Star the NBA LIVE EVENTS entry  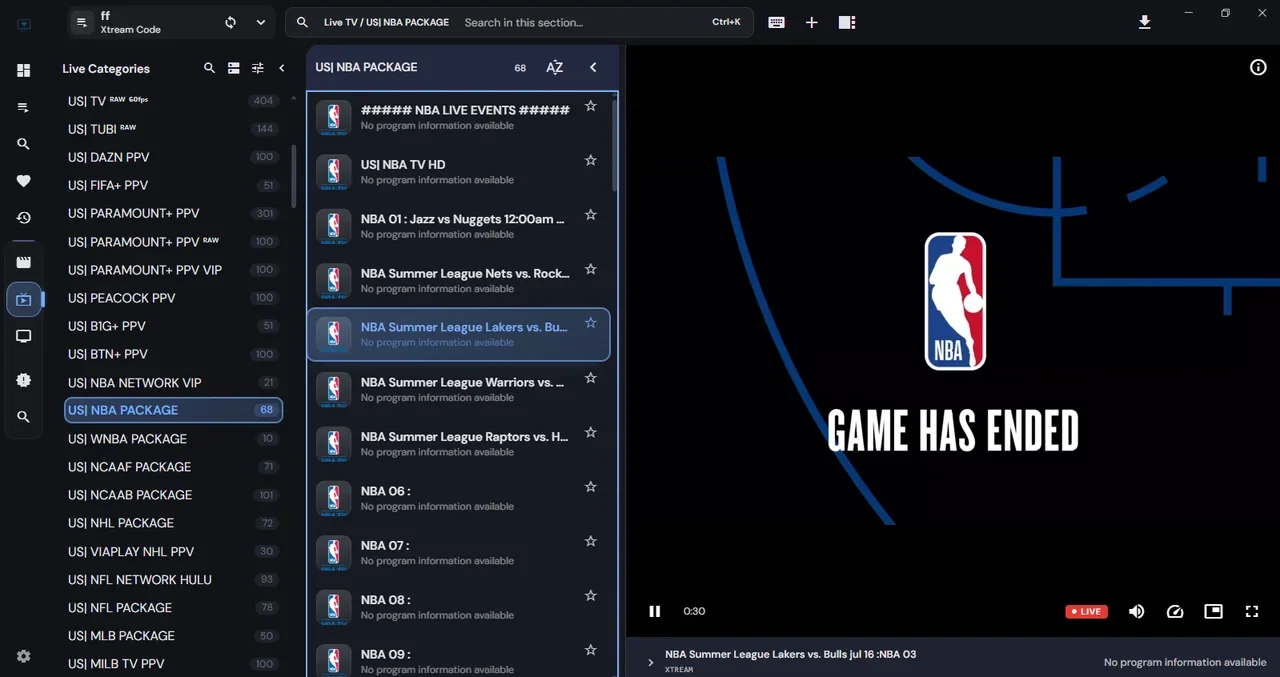click(x=590, y=106)
